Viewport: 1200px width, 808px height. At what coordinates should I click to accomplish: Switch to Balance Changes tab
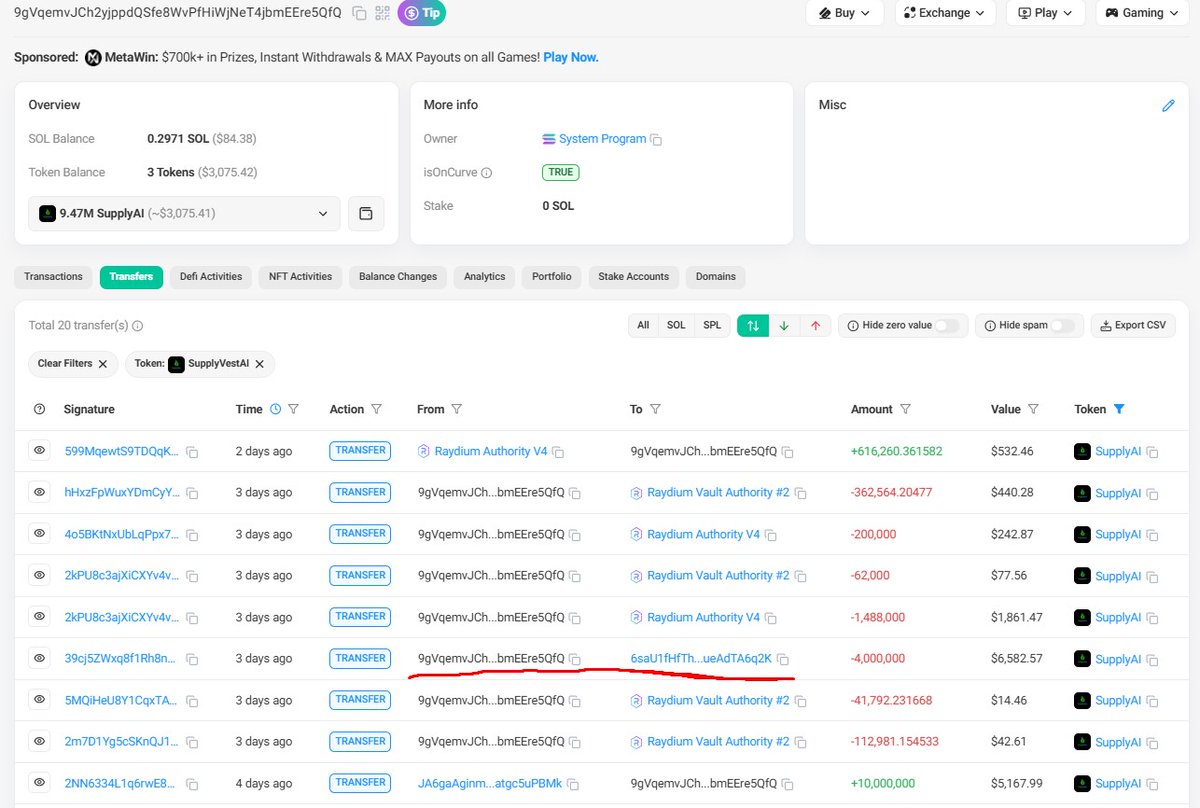(398, 277)
